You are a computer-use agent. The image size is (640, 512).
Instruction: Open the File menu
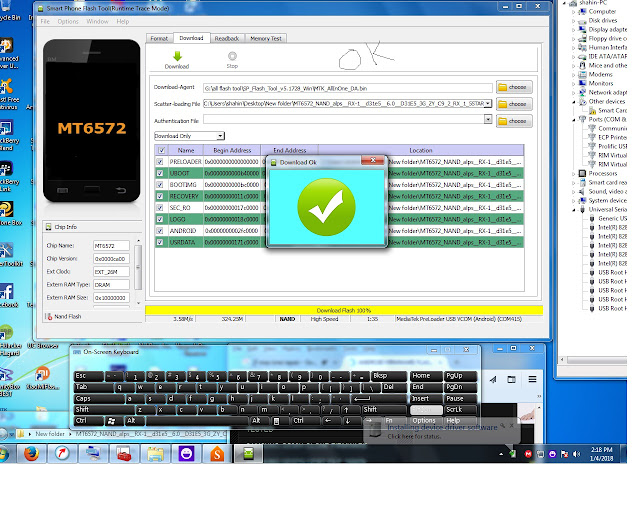(45, 21)
